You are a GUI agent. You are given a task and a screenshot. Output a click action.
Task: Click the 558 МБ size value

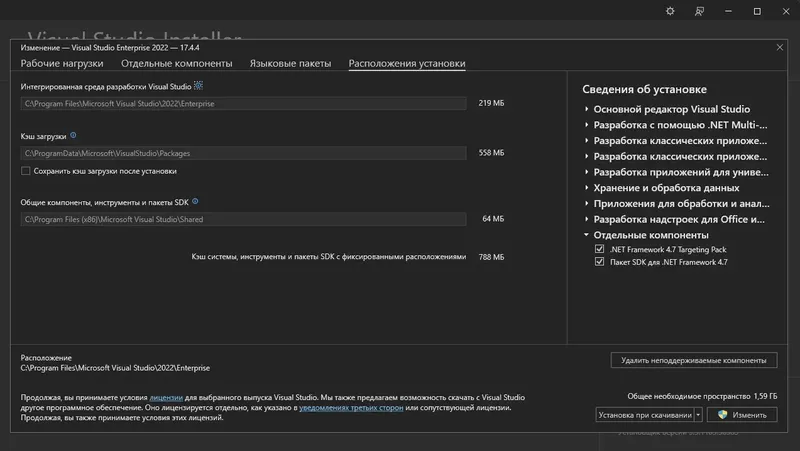tap(491, 153)
